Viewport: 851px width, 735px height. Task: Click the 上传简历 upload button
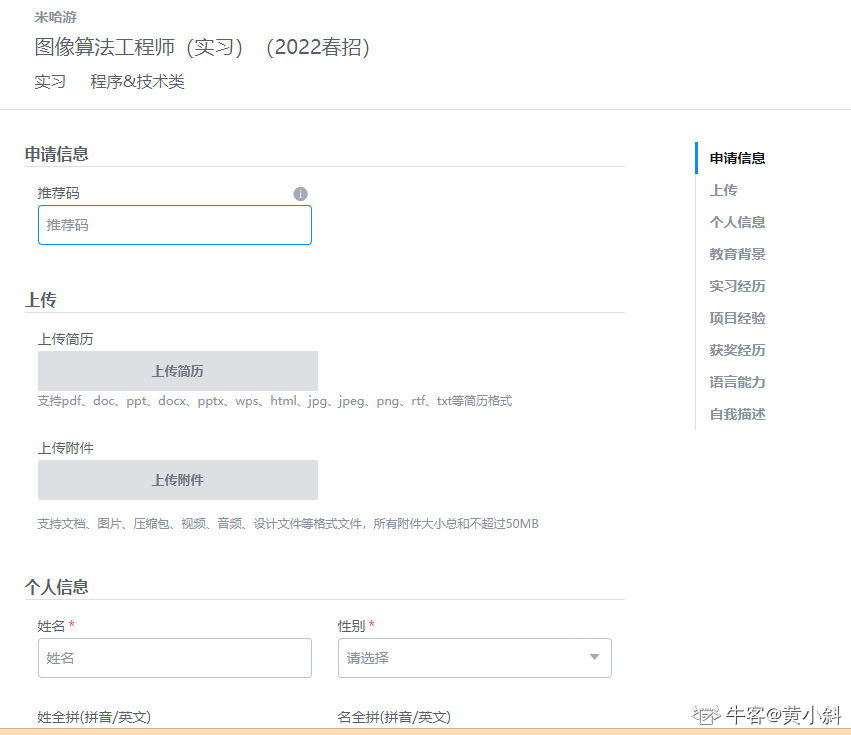(x=177, y=371)
